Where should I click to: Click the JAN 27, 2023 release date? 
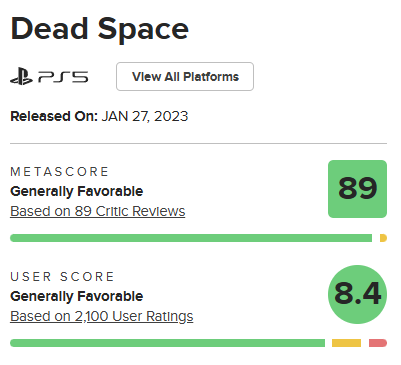click(145, 116)
